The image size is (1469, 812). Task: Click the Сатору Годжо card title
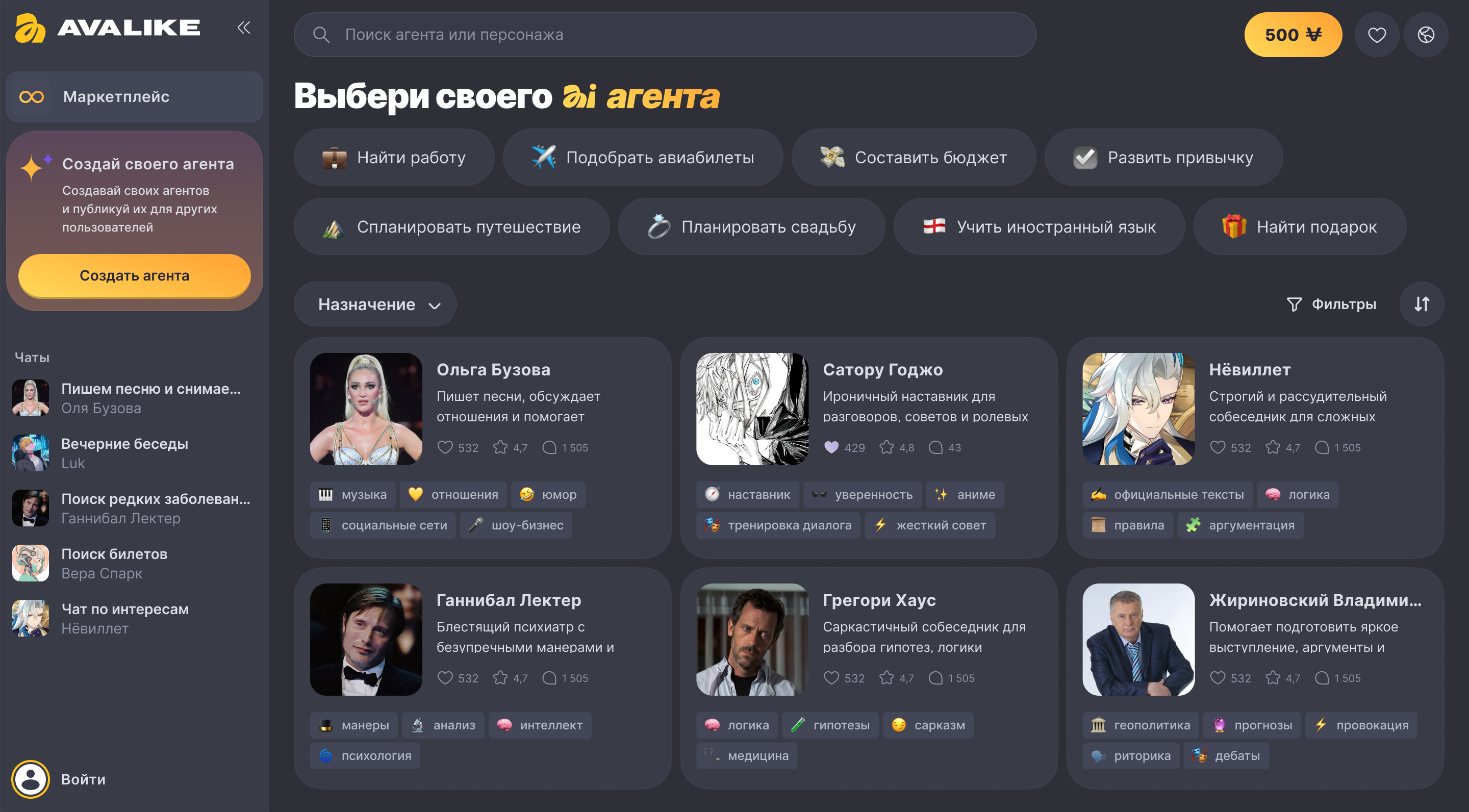(883, 369)
